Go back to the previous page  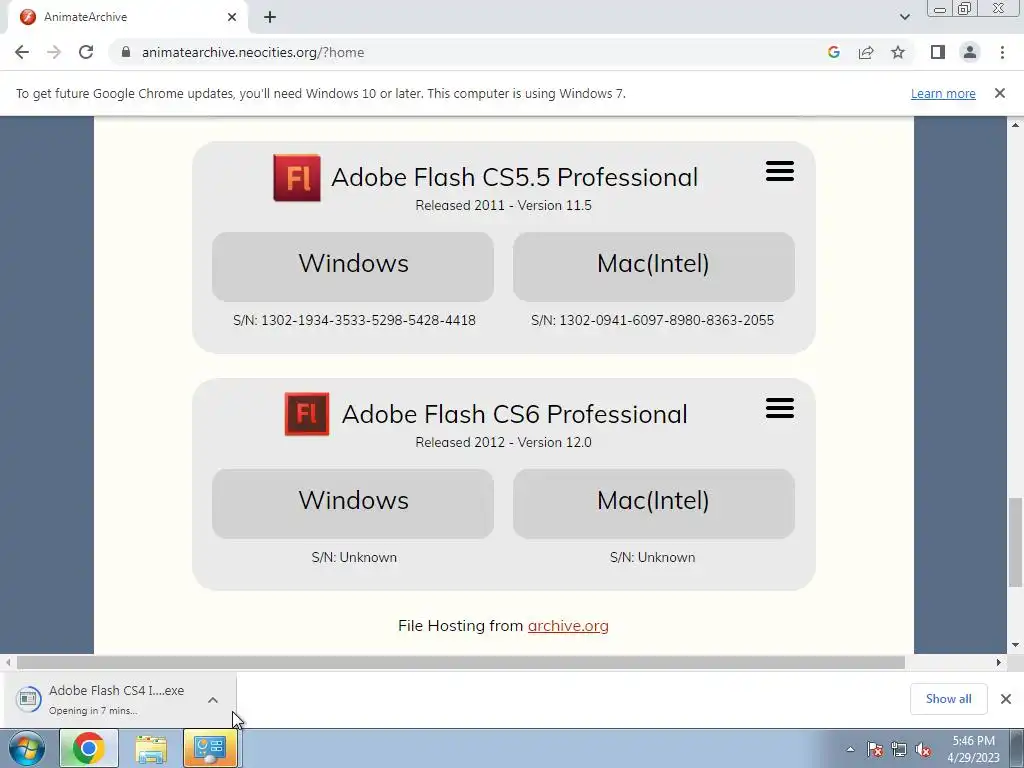22,52
